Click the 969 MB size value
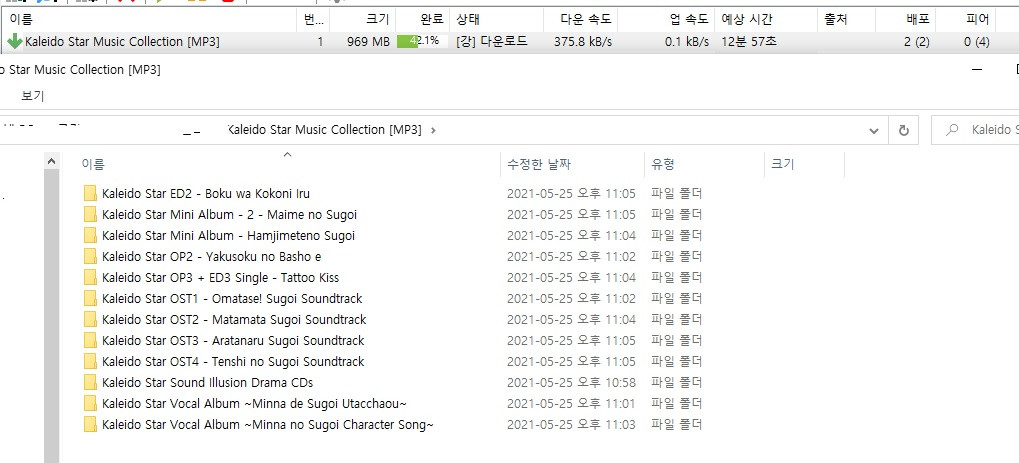Viewport: 1019px width, 463px height. 368,42
